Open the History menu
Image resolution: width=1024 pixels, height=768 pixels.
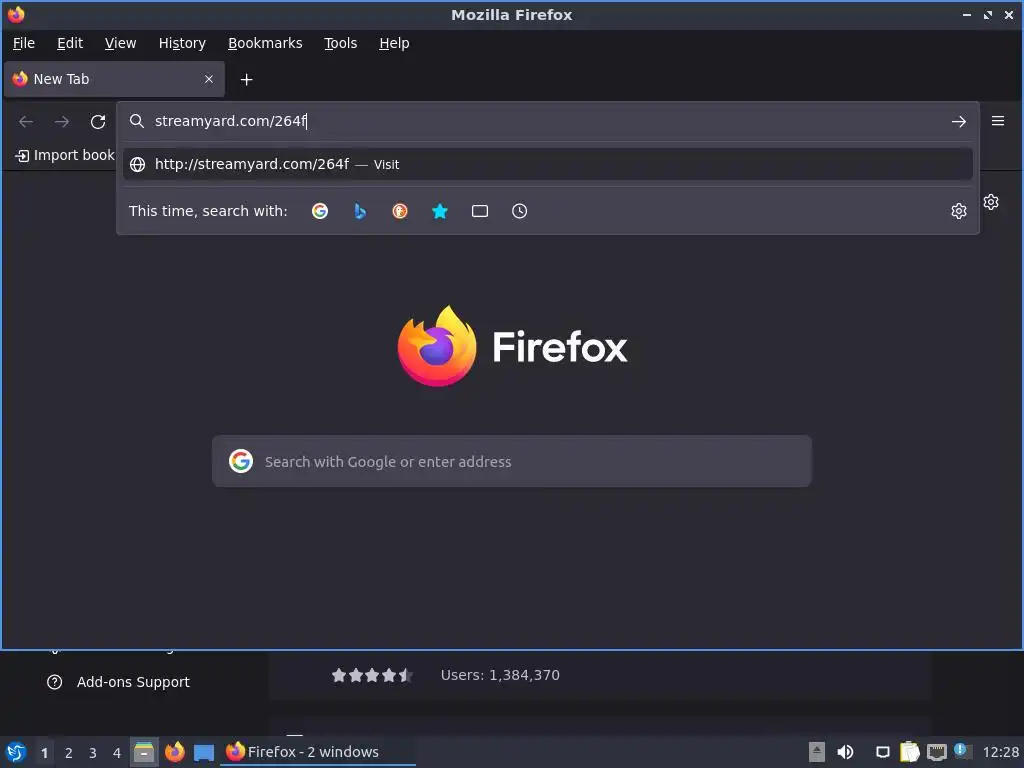click(x=182, y=43)
